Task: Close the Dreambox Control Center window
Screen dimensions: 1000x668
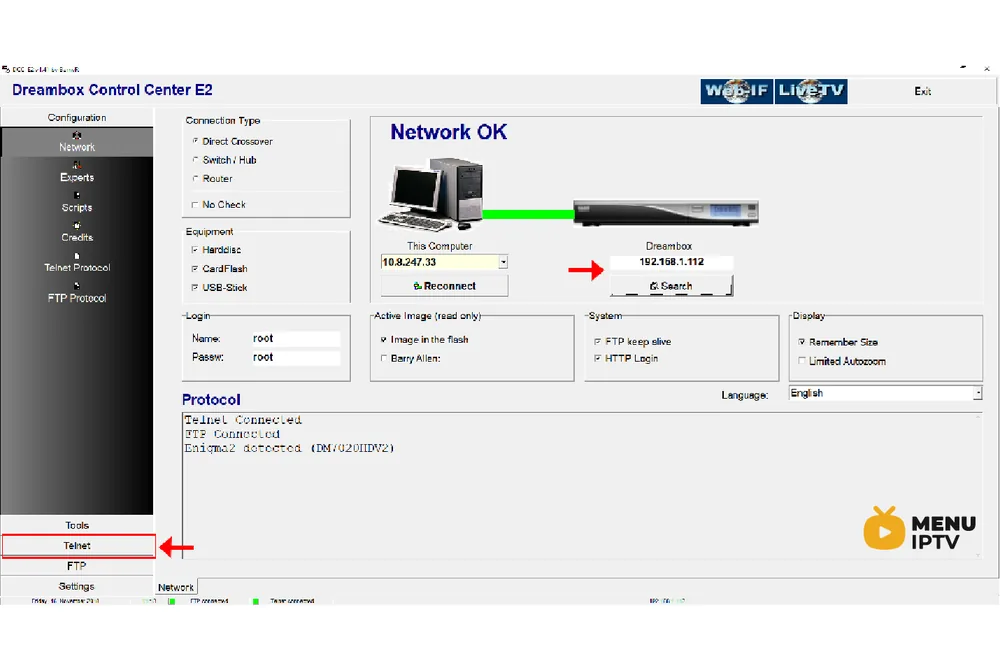Action: (x=986, y=68)
